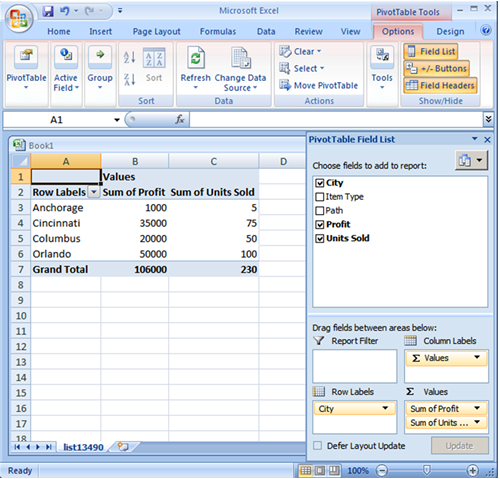Select the Orlando cell

[x=66, y=254]
